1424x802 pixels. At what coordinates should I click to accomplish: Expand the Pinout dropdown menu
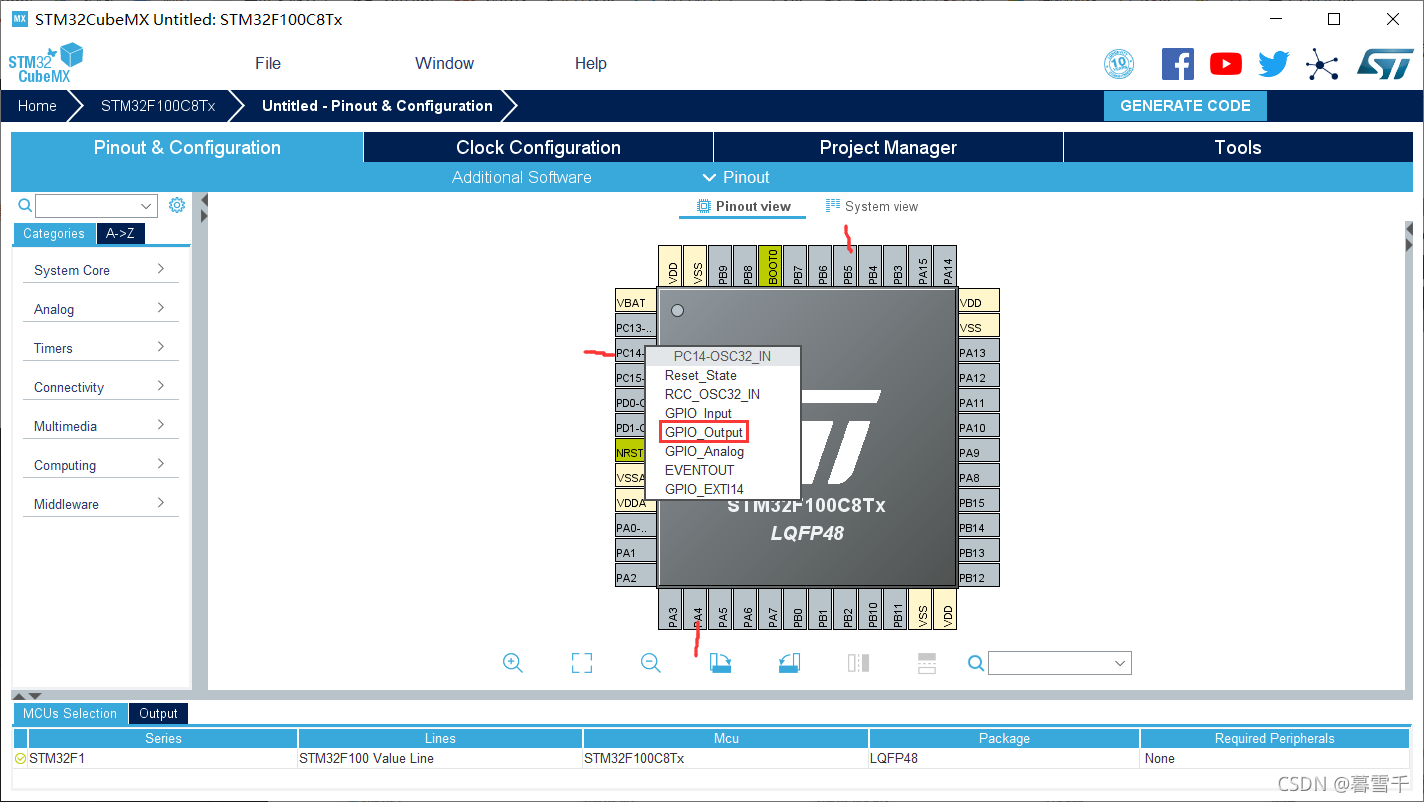tap(736, 177)
